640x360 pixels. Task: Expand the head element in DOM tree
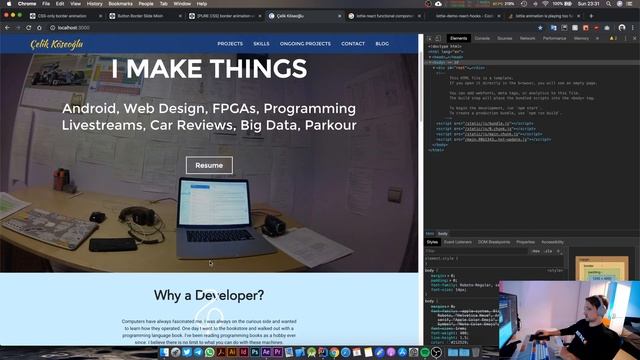[430, 57]
